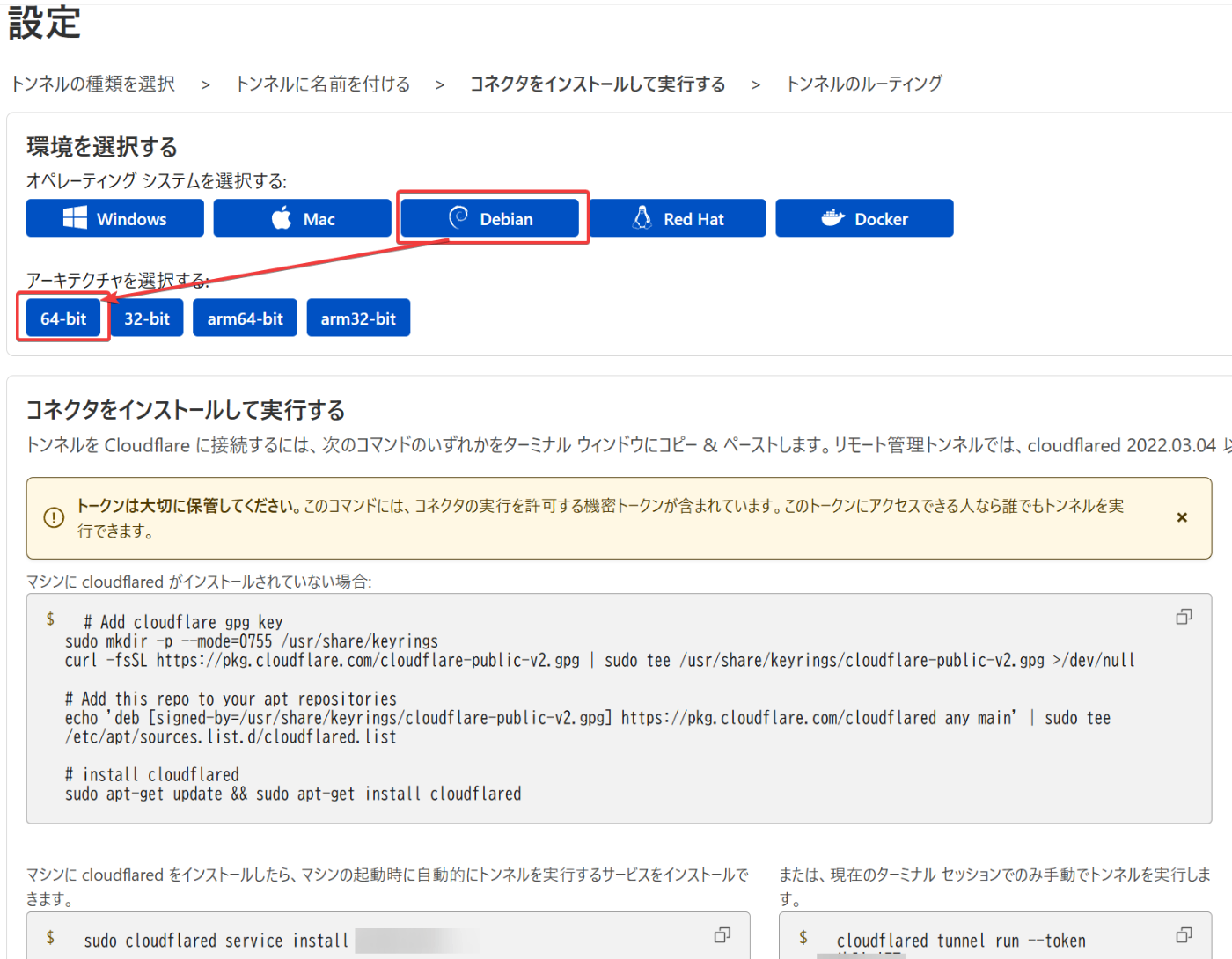Viewport: 1232px width, 959px height.
Task: Click the トークンは大切に保管してください warning text
Action: (188, 506)
